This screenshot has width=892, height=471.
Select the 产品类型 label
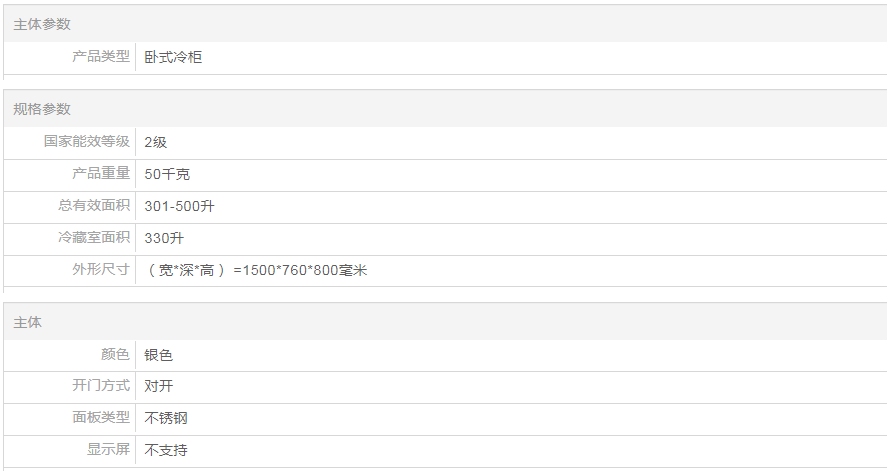pos(101,57)
